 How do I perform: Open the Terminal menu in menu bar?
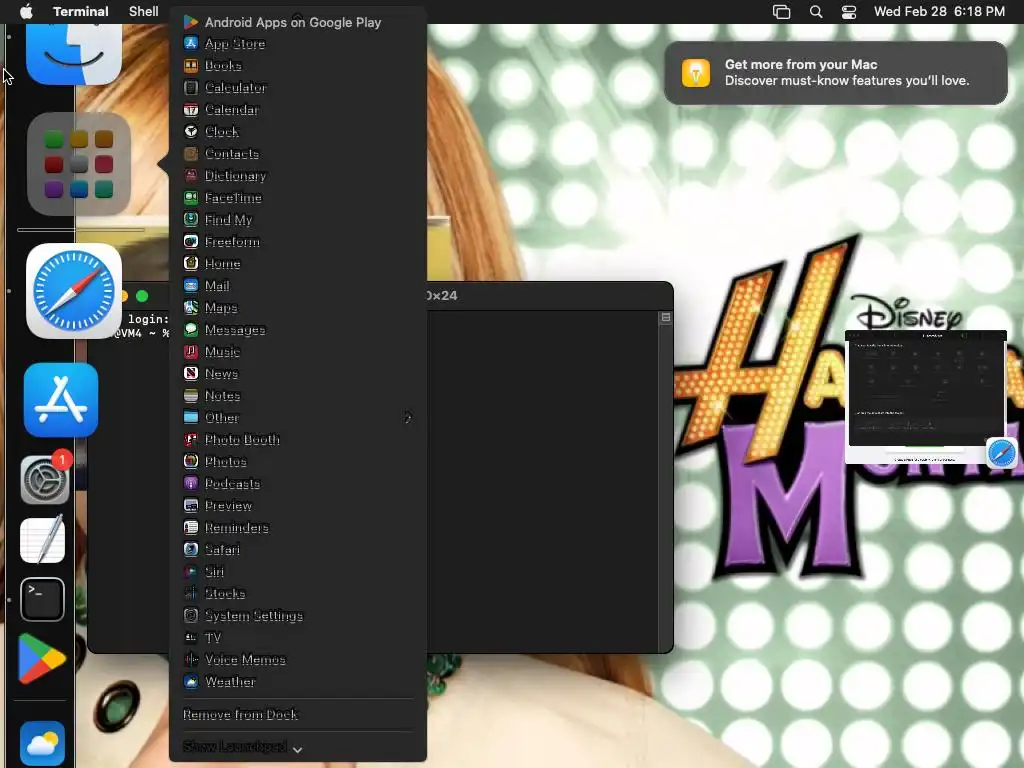click(x=81, y=11)
